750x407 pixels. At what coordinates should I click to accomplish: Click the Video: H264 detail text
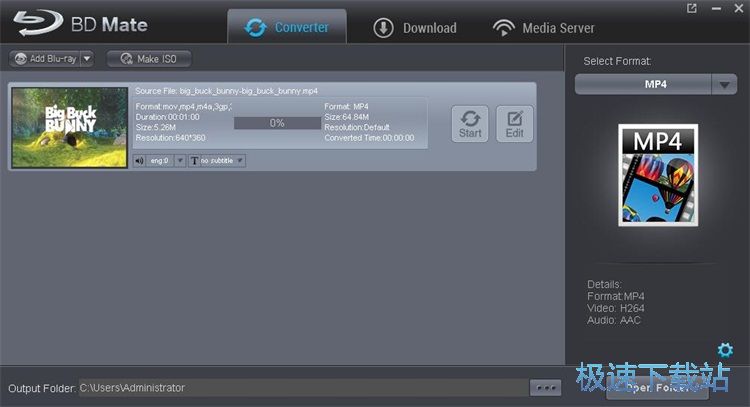point(616,308)
